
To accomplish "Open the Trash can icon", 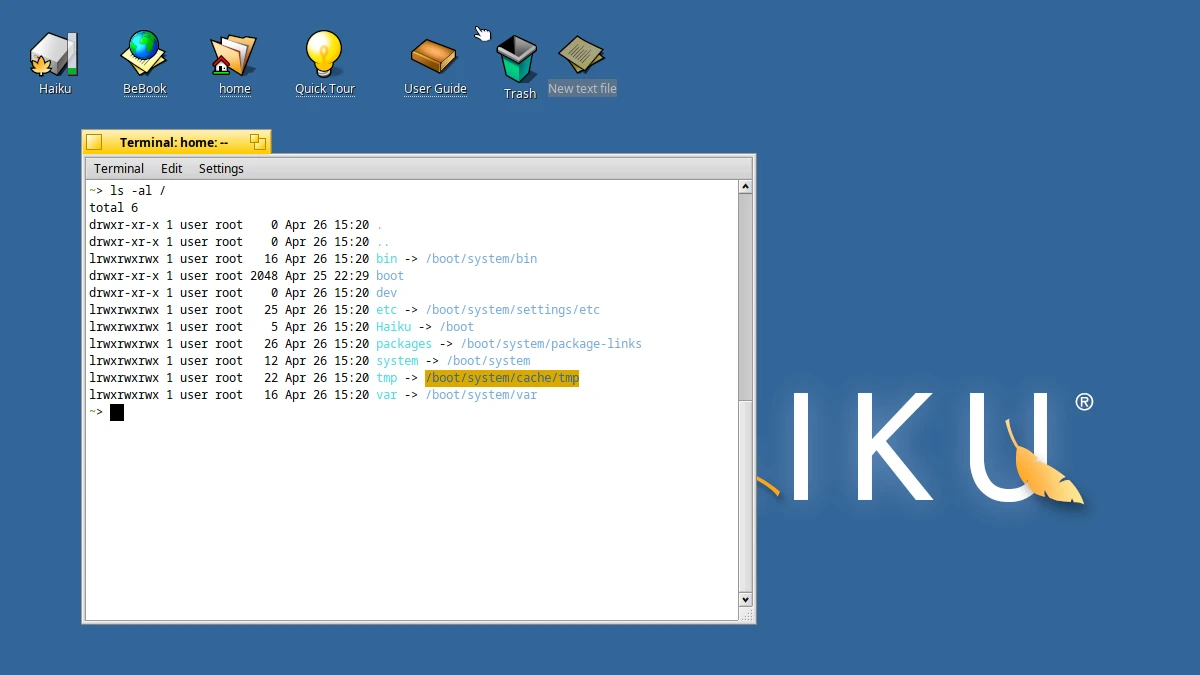I will point(518,58).
